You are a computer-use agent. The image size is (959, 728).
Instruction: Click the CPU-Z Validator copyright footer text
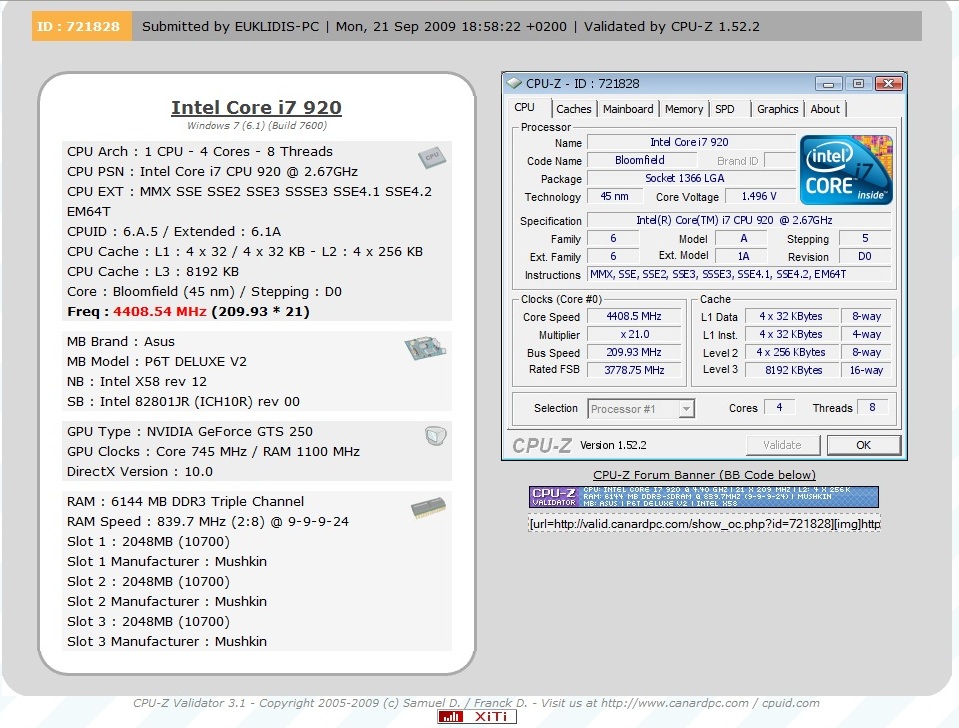(476, 703)
